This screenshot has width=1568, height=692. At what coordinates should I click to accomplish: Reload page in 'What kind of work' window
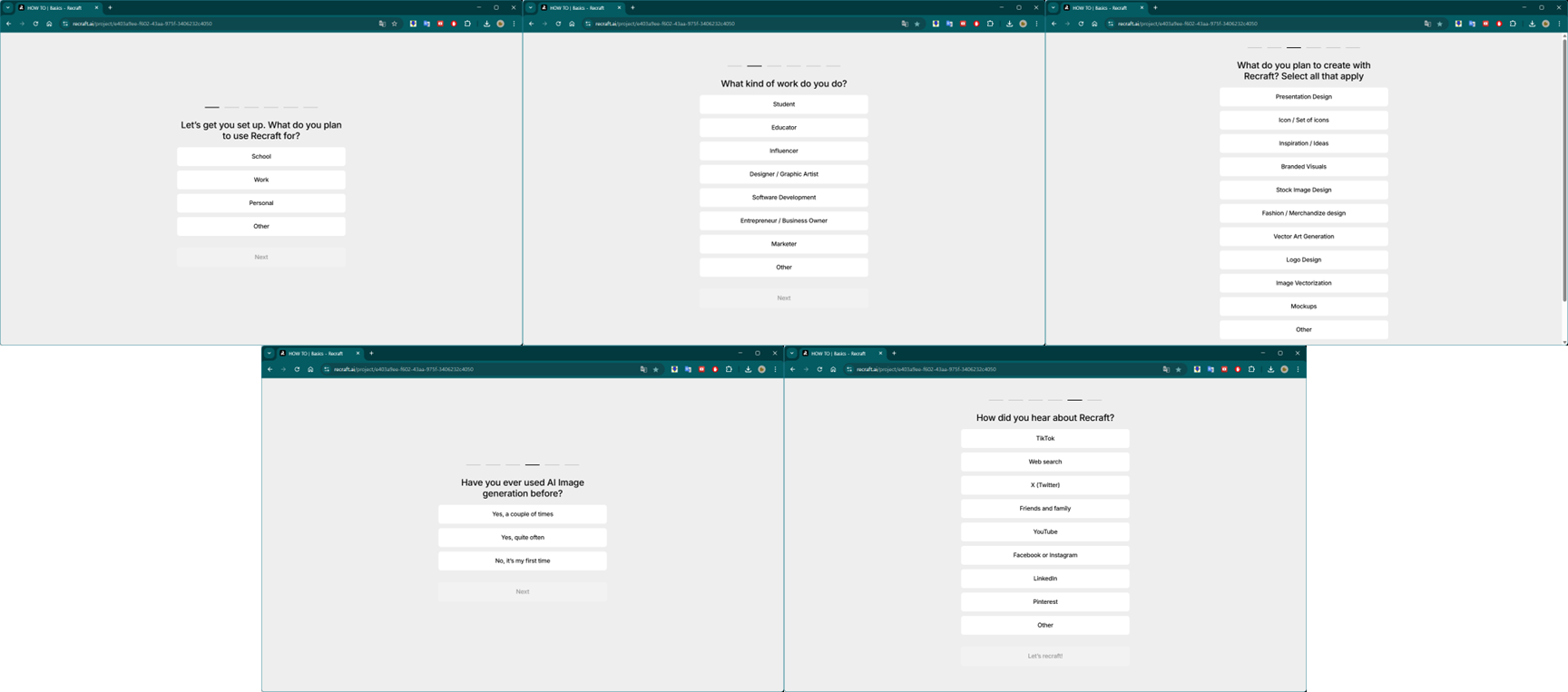click(558, 24)
